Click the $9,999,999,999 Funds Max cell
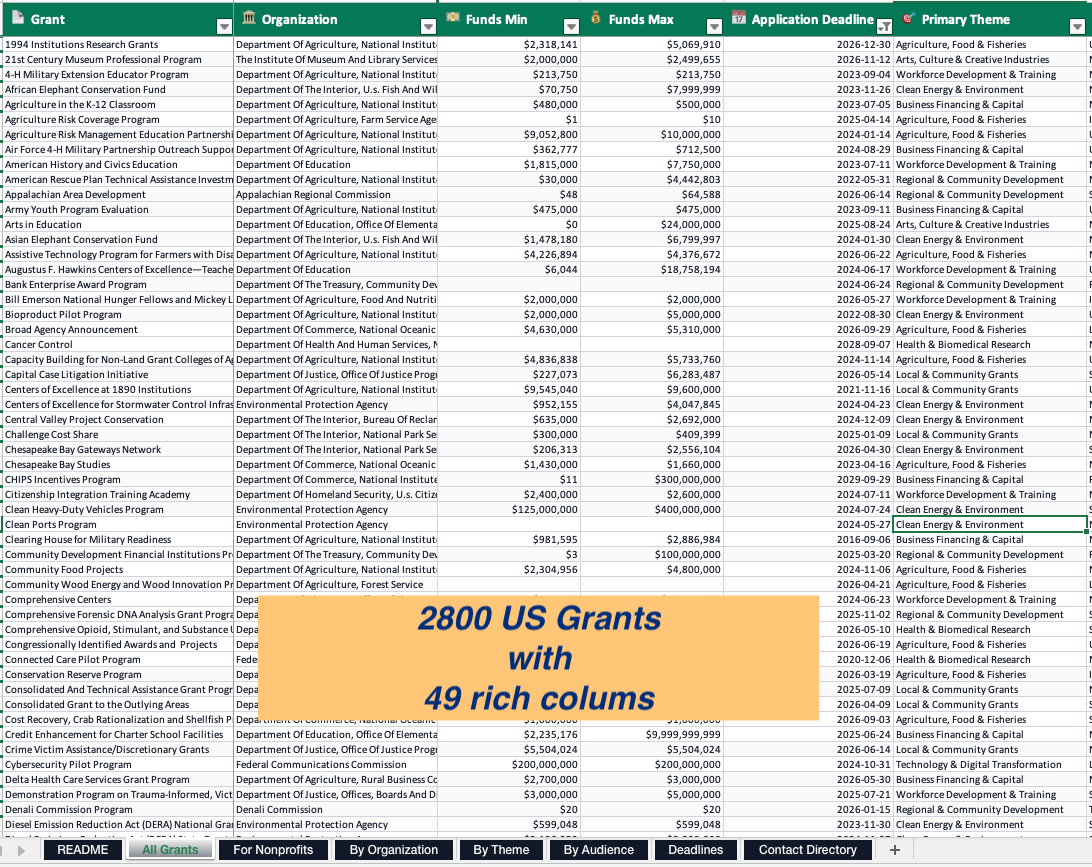The height and width of the screenshot is (867, 1092). coord(652,735)
